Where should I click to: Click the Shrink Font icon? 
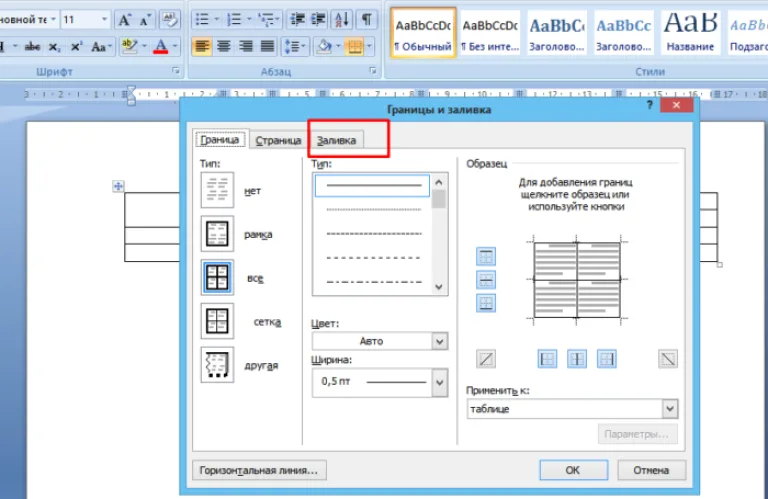point(145,20)
